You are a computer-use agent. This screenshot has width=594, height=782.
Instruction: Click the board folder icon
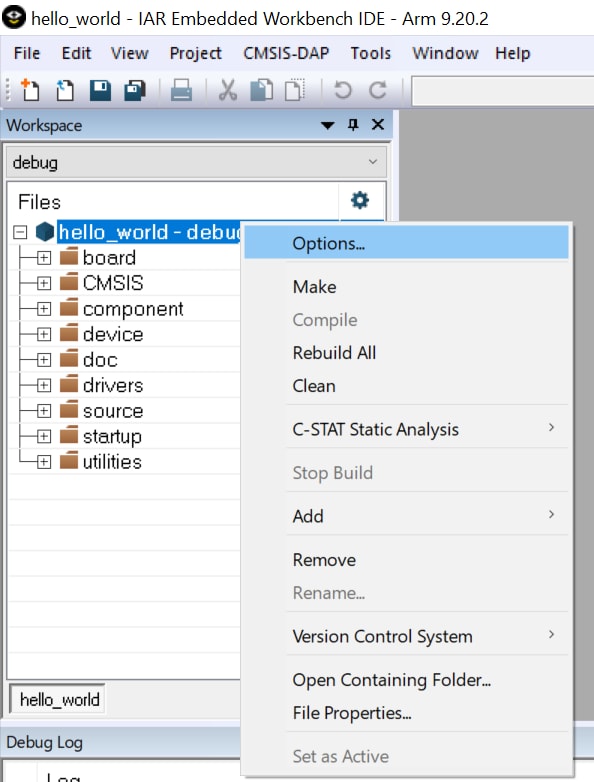coord(69,256)
